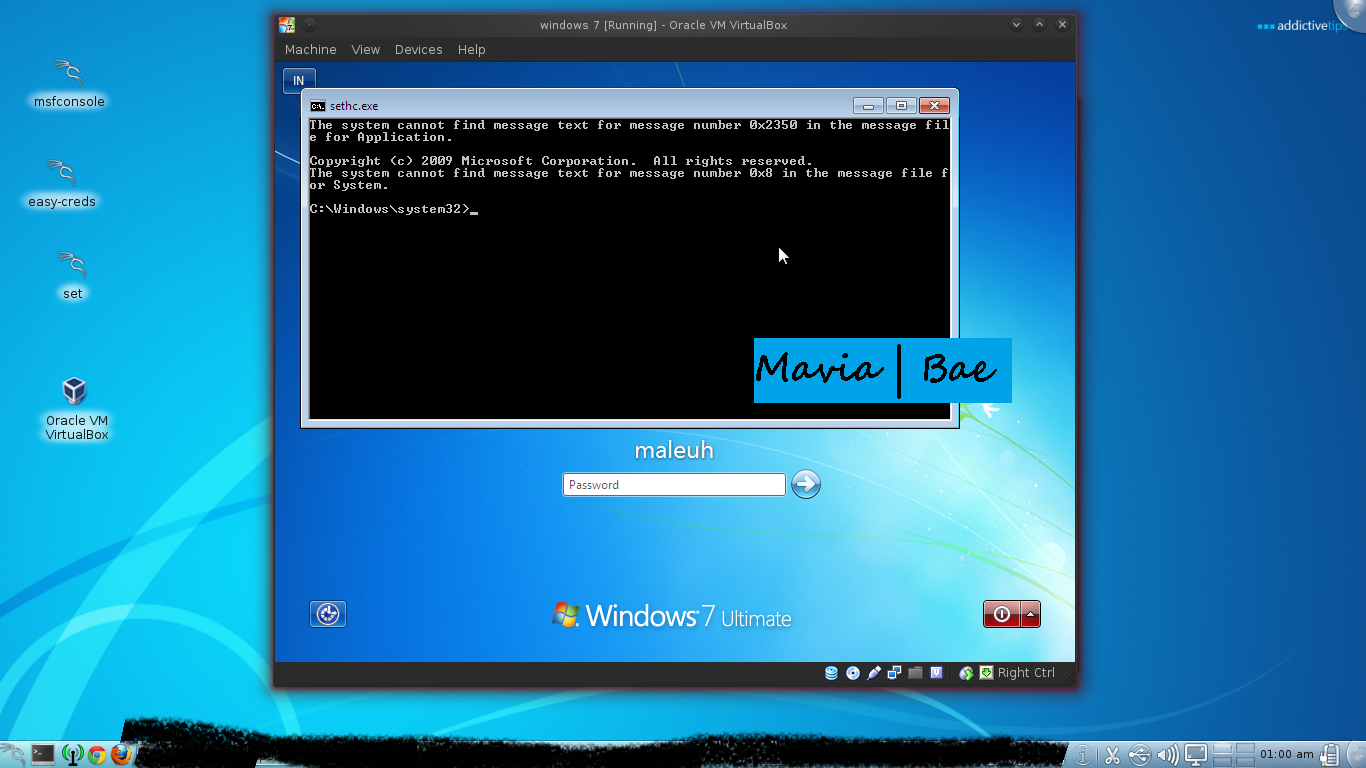Click the round pin button in VirtualBox titlebar
The height and width of the screenshot is (768, 1366).
click(309, 24)
